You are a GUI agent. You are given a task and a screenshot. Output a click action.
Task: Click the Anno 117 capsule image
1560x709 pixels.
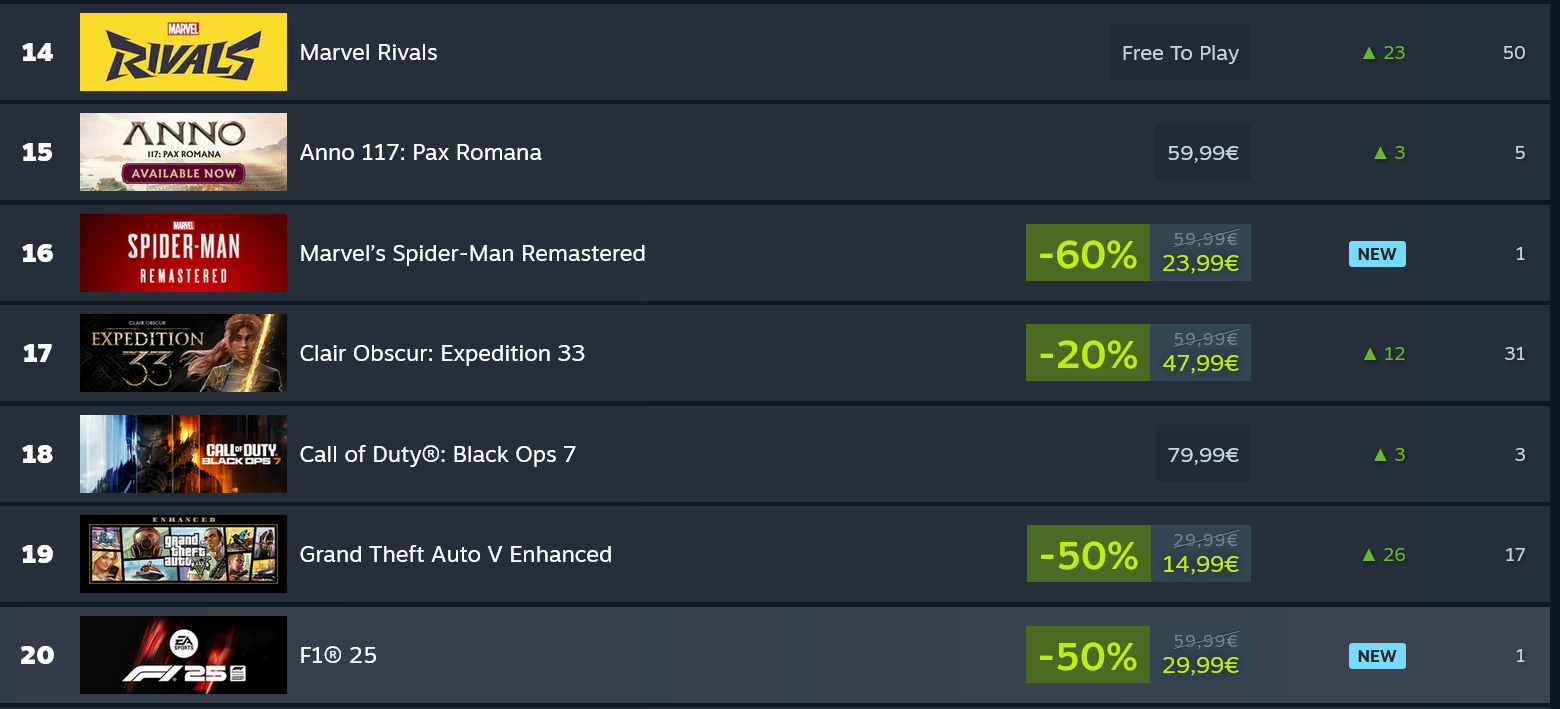[x=183, y=152]
